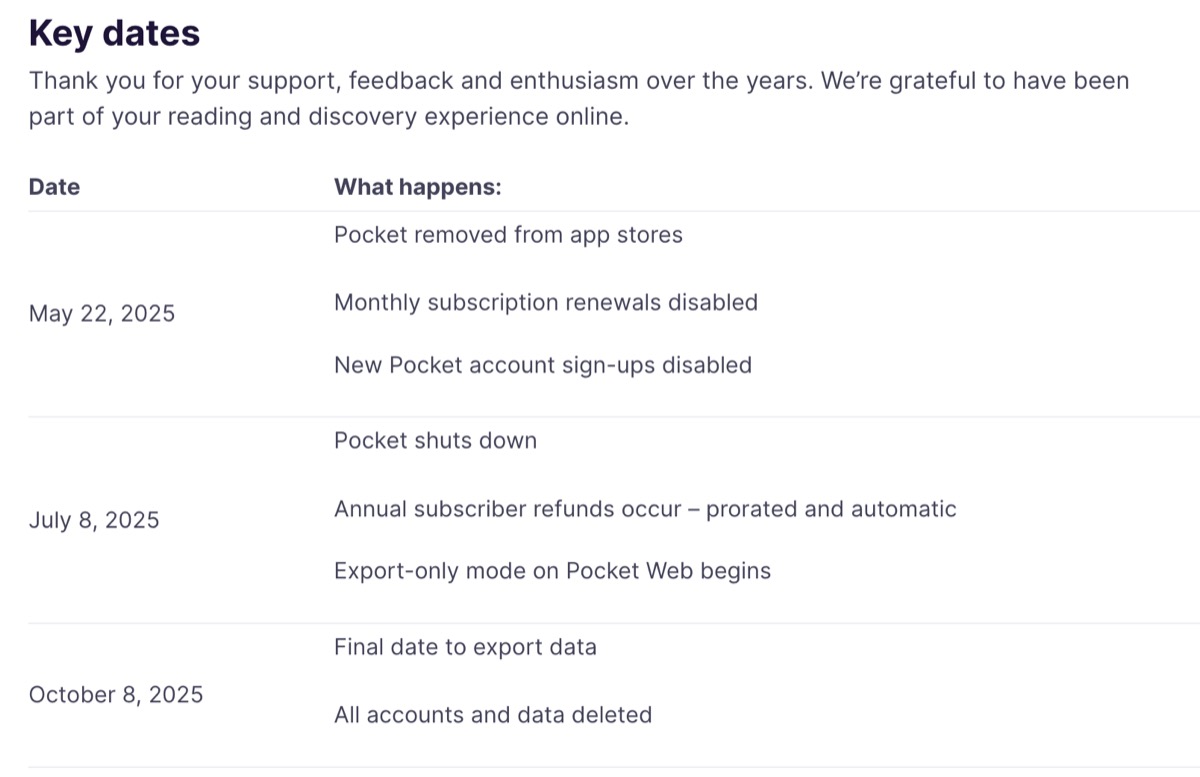1200x777 pixels.
Task: Click "Monthly subscription renewals disabled" entry
Action: [x=545, y=302]
